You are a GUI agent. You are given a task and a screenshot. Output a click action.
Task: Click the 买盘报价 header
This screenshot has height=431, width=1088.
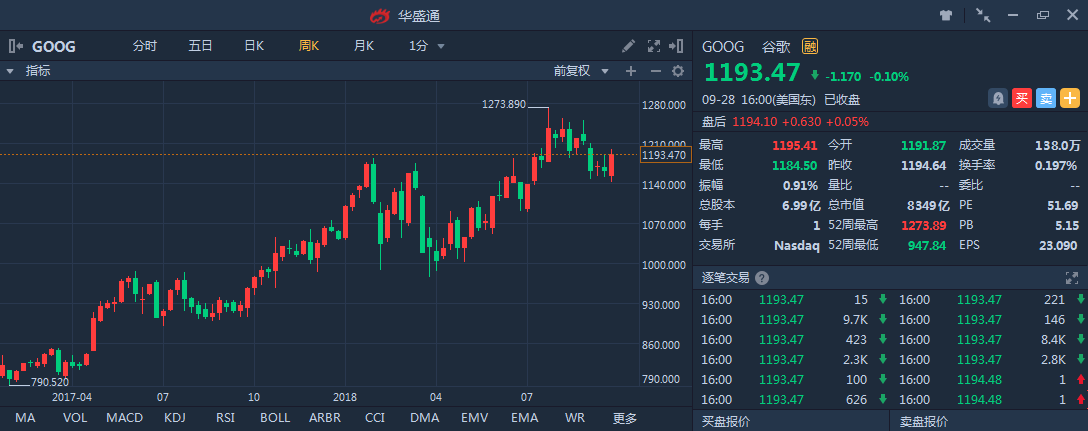click(726, 421)
